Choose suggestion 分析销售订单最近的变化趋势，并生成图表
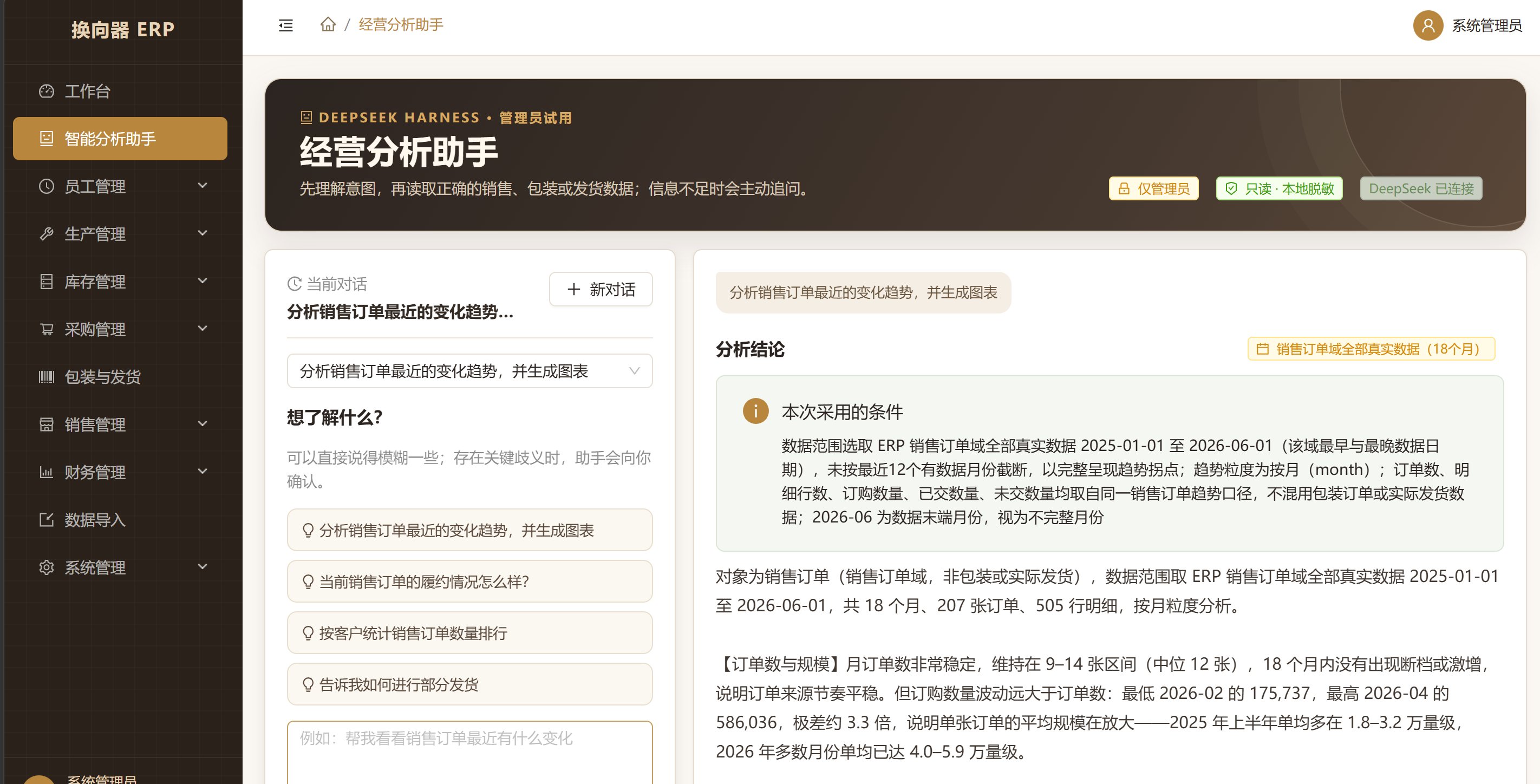This screenshot has width=1540, height=784. 470,530
